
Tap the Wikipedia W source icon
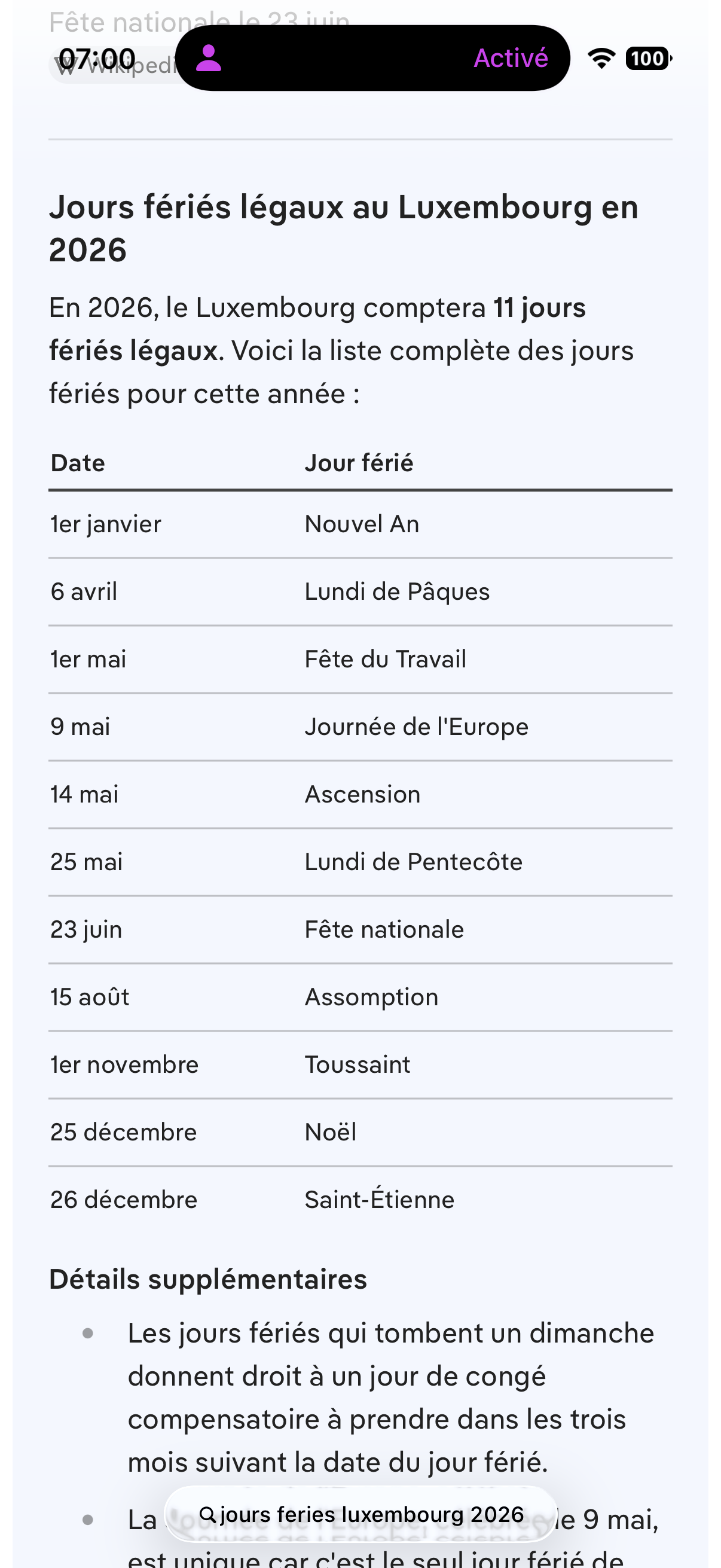click(66, 65)
